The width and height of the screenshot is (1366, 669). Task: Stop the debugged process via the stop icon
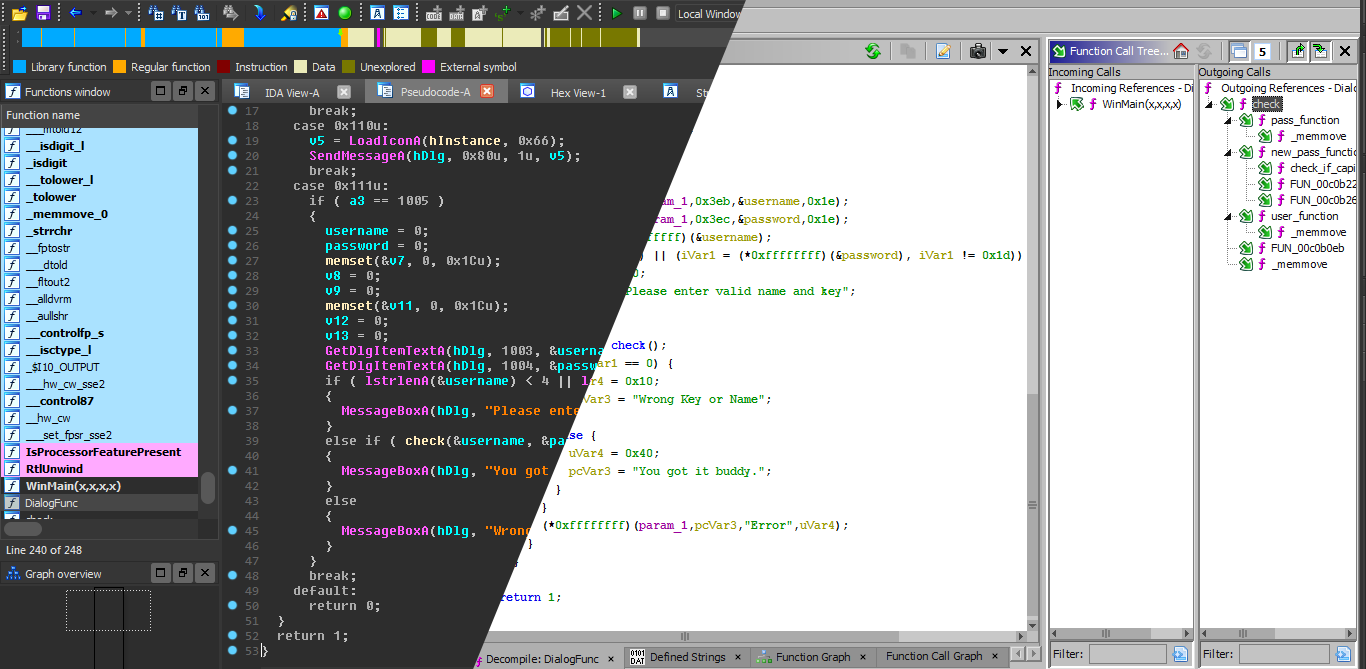(x=662, y=13)
